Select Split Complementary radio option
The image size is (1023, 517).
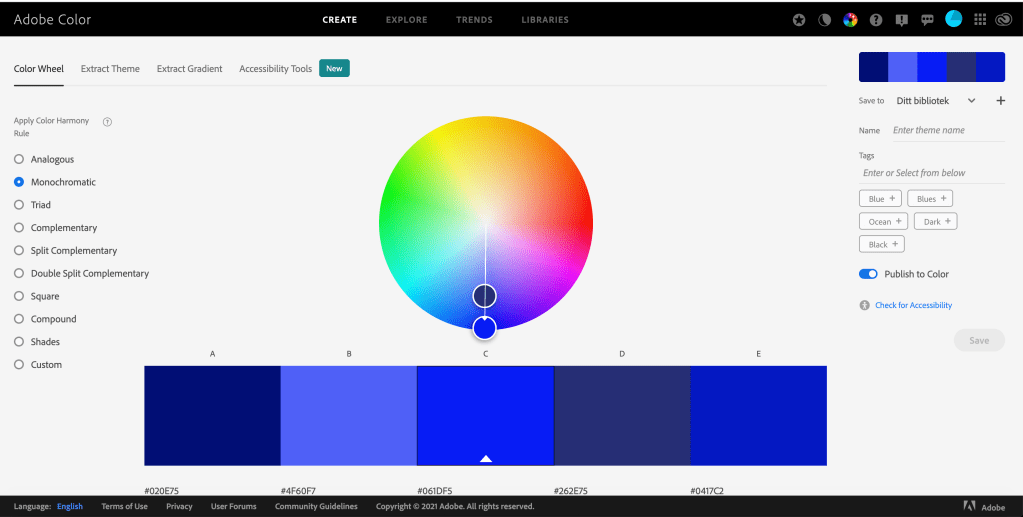tap(19, 251)
